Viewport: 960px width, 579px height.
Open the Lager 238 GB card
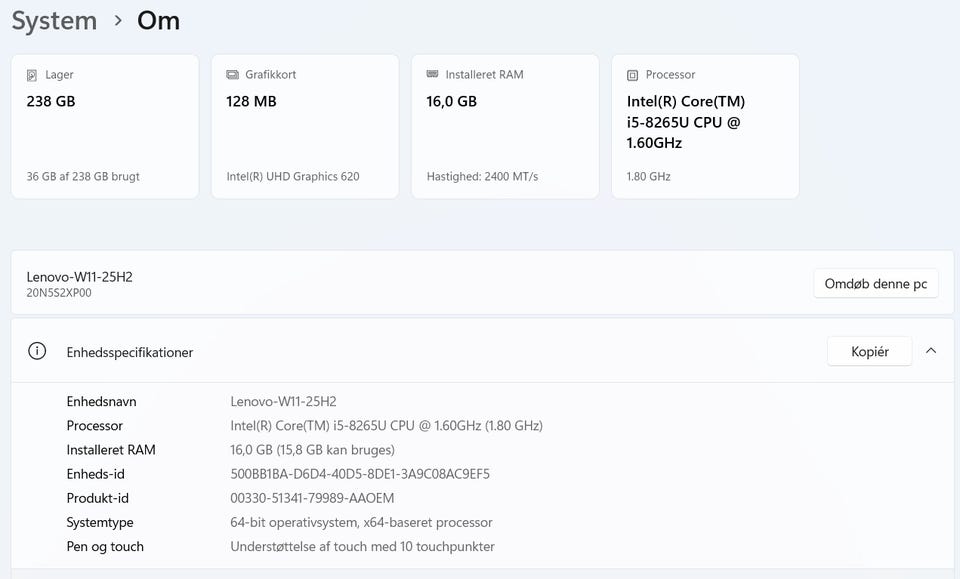pyautogui.click(x=105, y=127)
